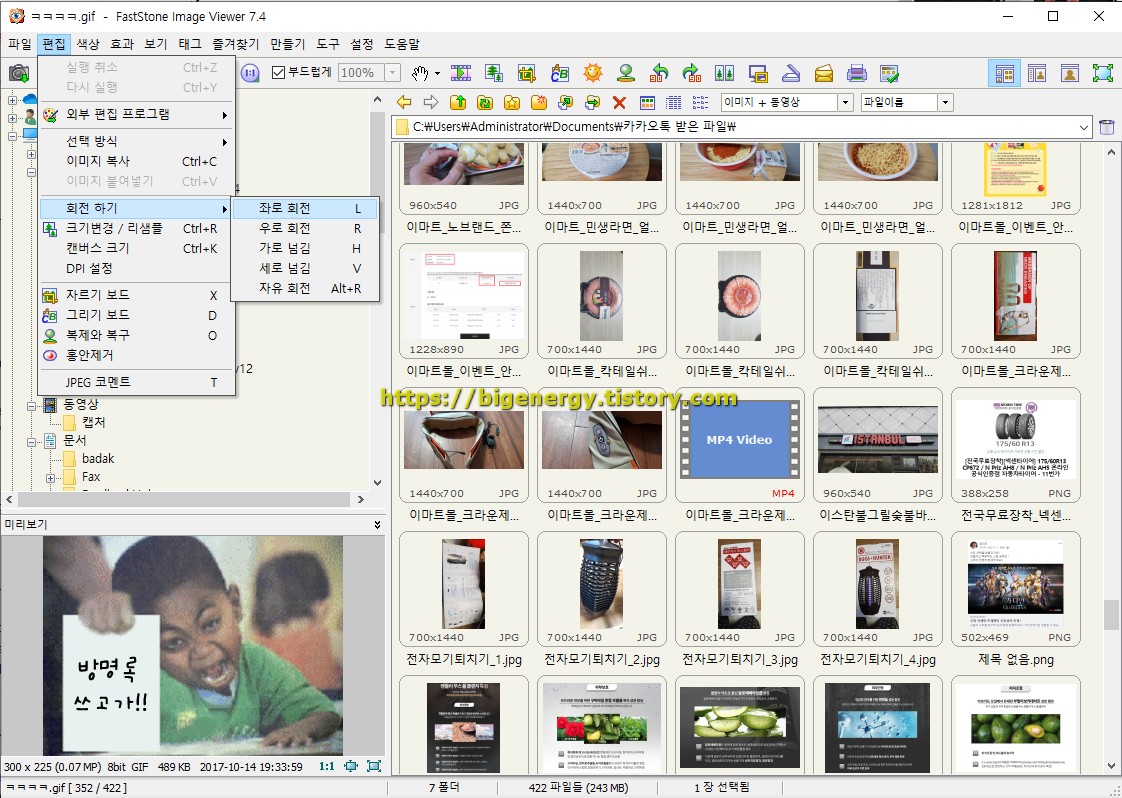Click the rotate right toolbar icon

pos(692,73)
